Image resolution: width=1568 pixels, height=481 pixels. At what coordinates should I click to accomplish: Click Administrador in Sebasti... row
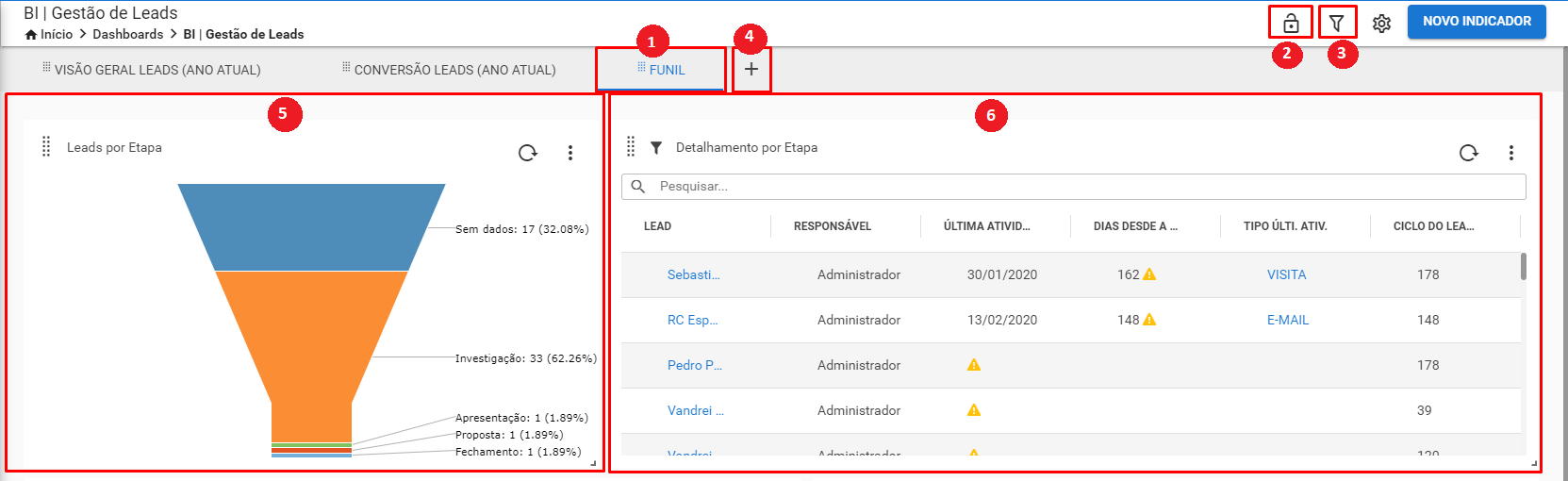(859, 274)
